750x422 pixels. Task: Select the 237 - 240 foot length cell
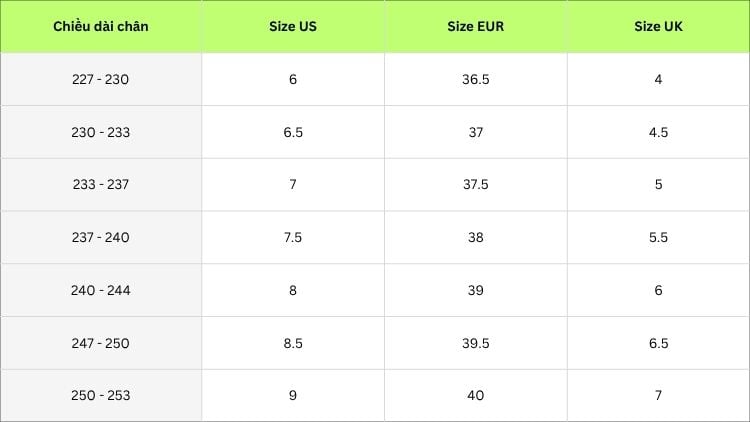pyautogui.click(x=101, y=237)
